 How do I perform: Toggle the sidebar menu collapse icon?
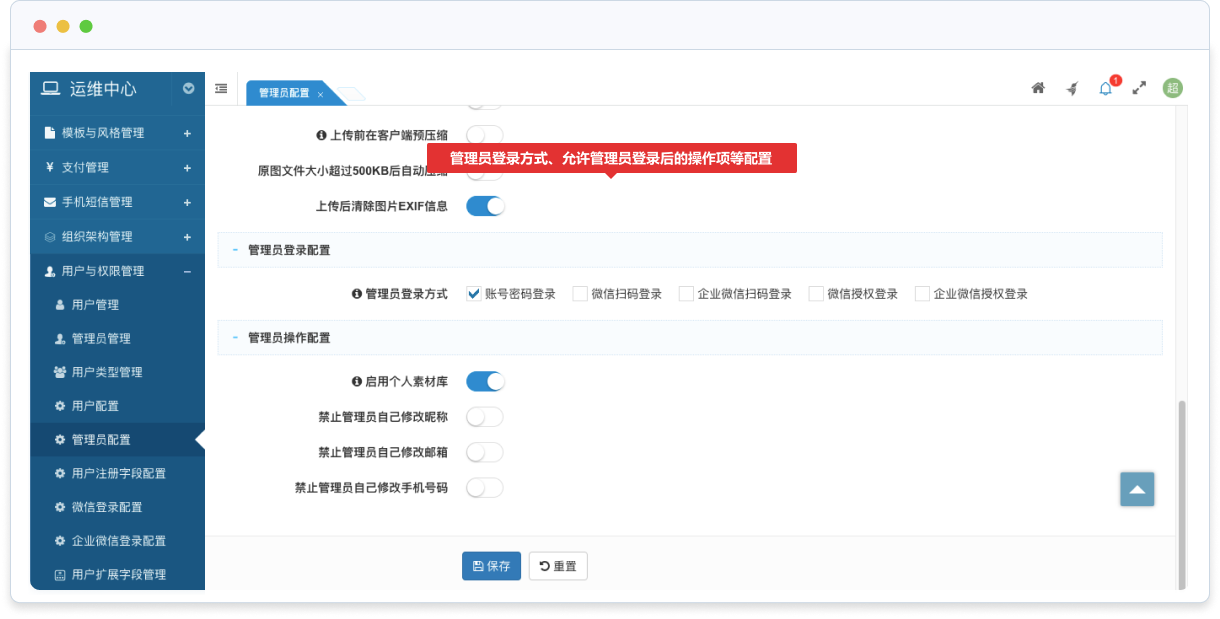tap(221, 89)
